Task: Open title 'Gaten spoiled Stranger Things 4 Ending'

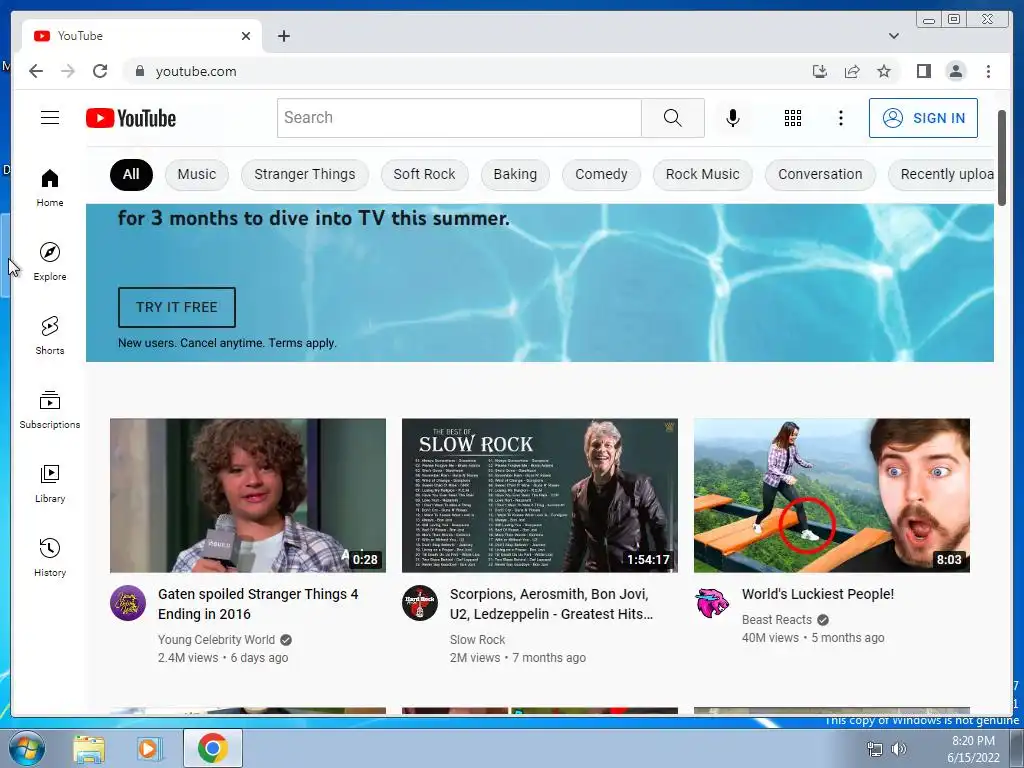Action: click(x=258, y=604)
